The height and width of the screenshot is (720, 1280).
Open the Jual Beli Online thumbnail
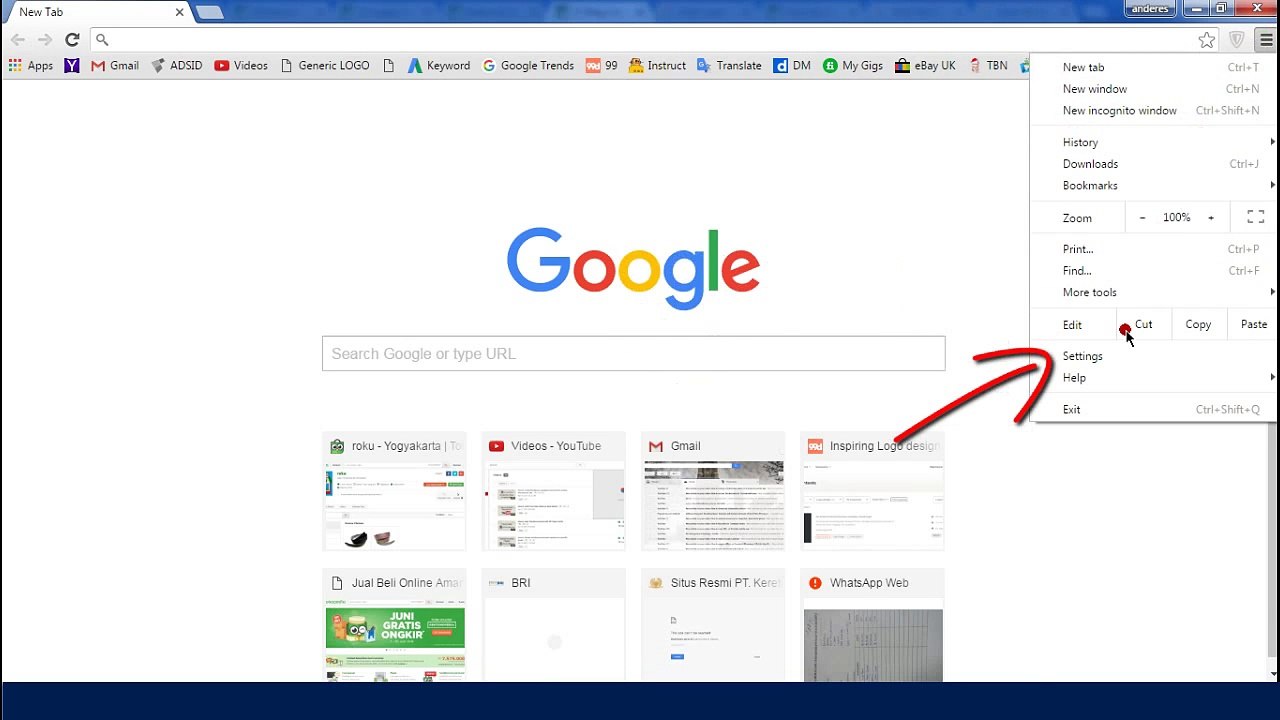pyautogui.click(x=394, y=626)
